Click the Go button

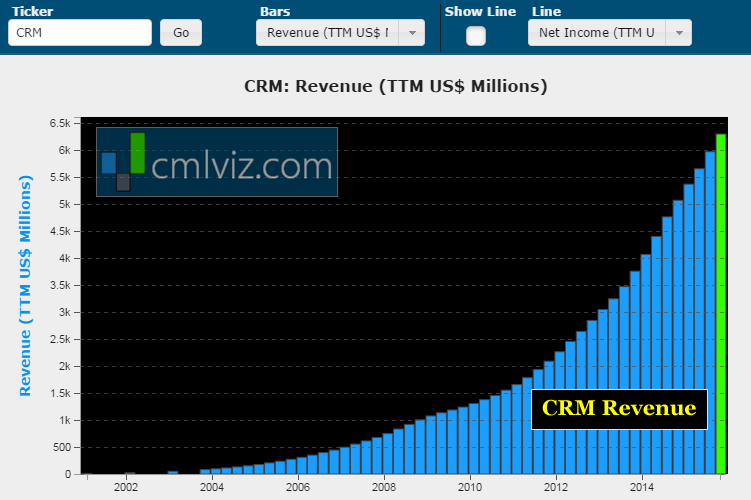pyautogui.click(x=181, y=33)
